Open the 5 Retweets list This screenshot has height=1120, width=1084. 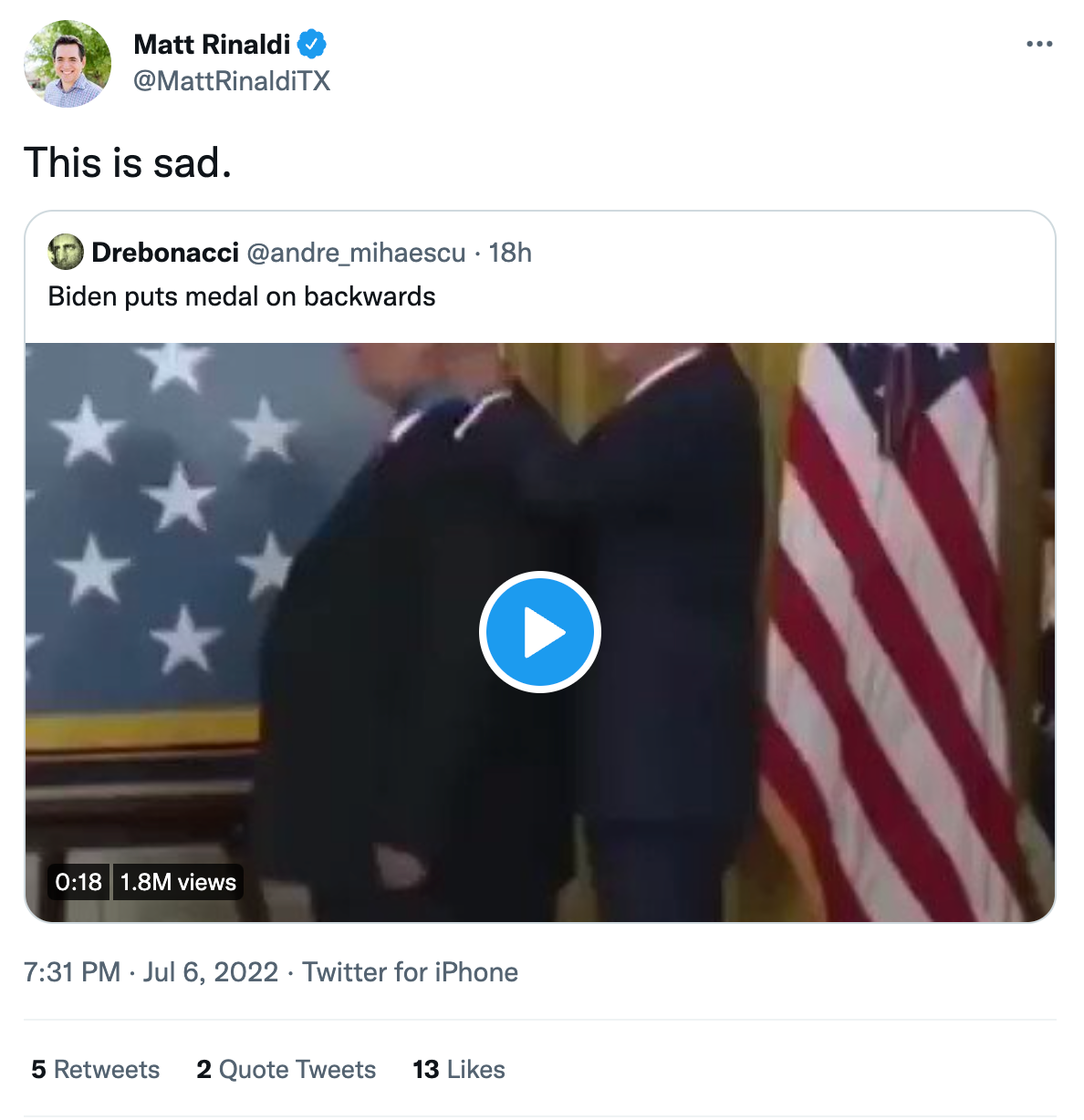[95, 1069]
